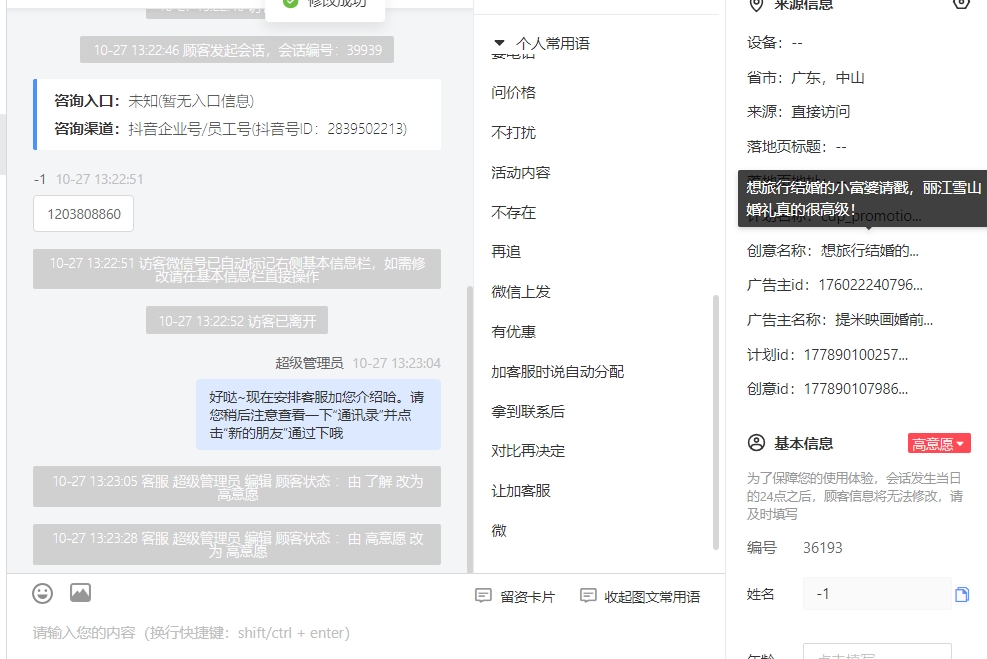Viewport: 987px width, 659px height.
Task: Click the 编号 value 36193
Action: click(822, 548)
